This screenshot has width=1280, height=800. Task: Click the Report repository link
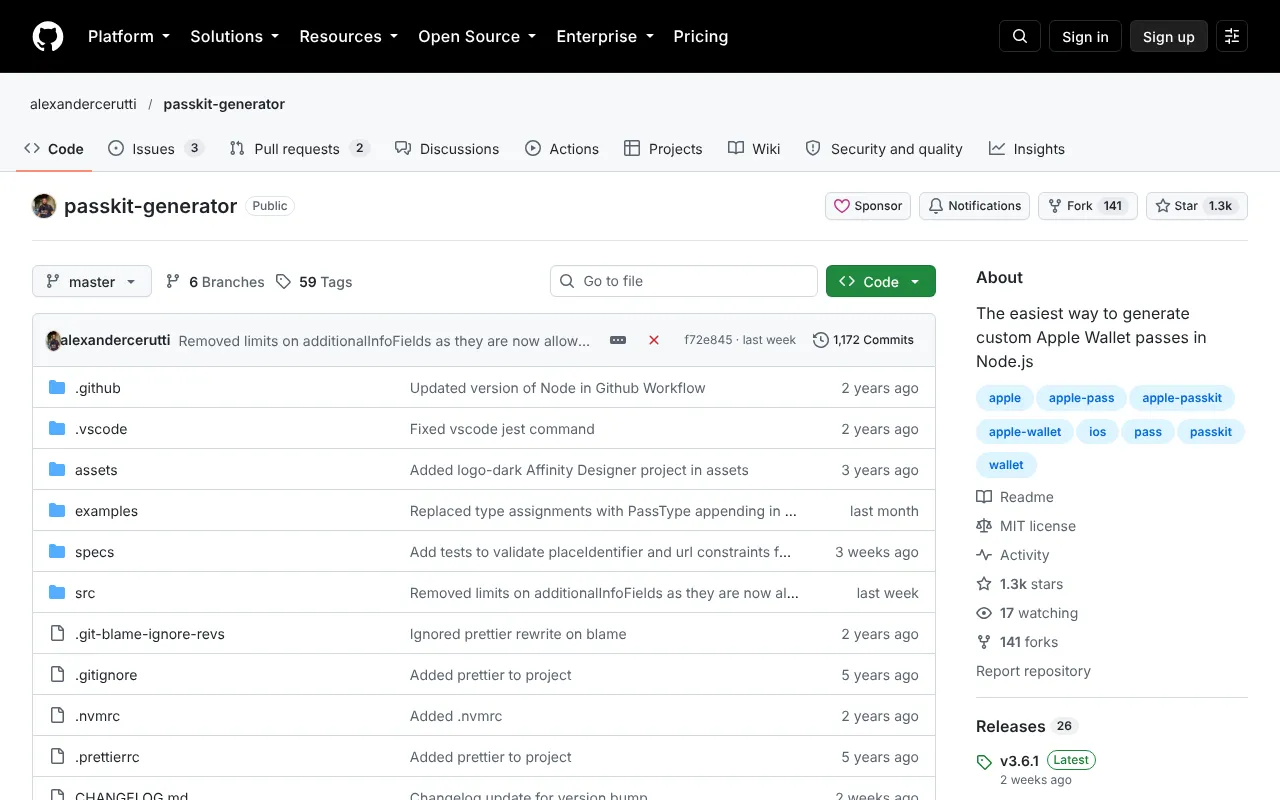[1033, 671]
